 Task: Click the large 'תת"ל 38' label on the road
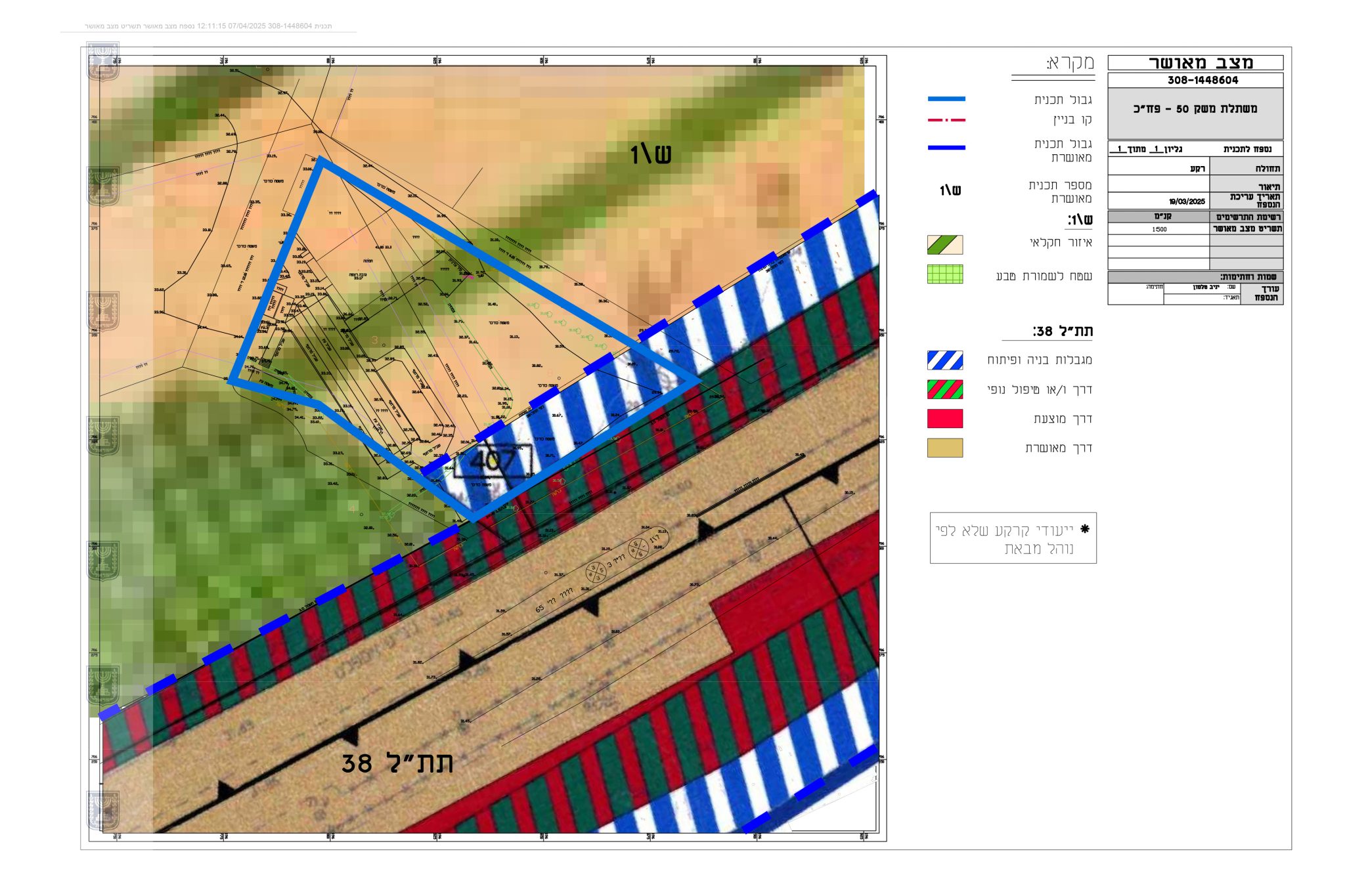397,763
